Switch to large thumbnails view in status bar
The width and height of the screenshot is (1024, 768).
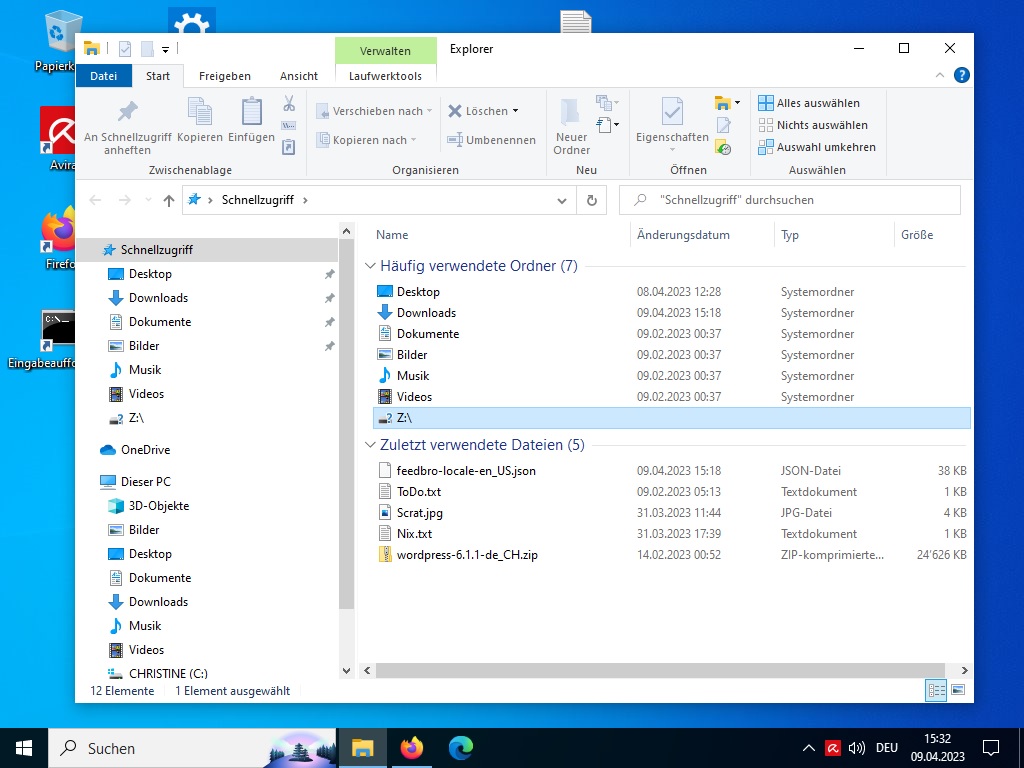(958, 690)
